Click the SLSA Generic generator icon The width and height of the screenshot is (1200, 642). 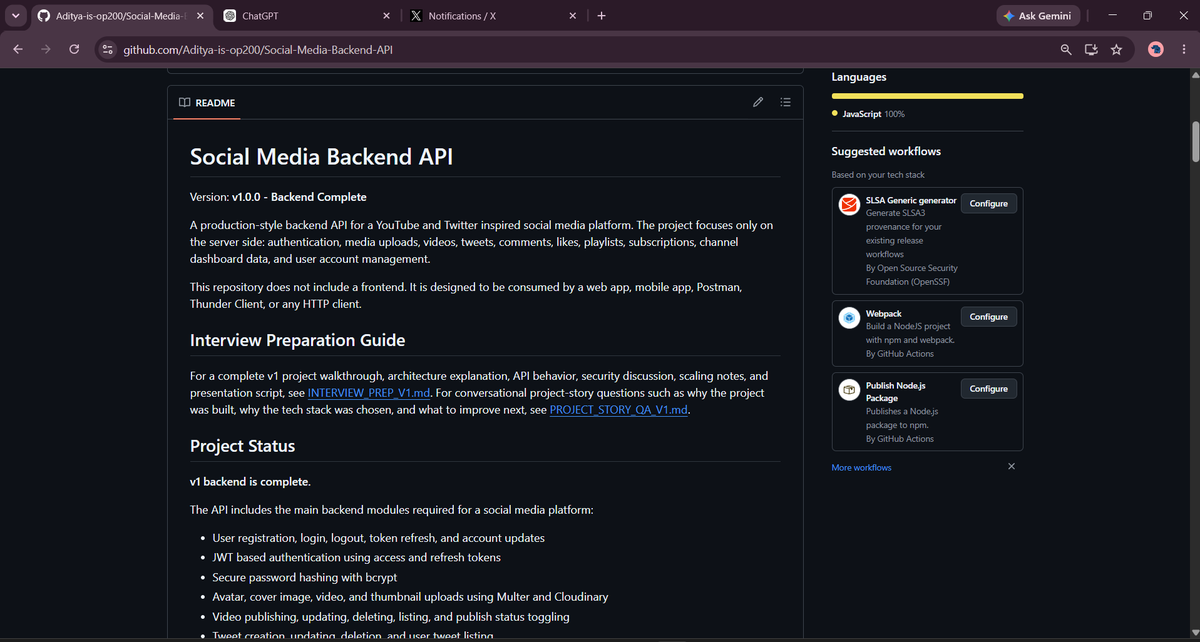pos(849,205)
